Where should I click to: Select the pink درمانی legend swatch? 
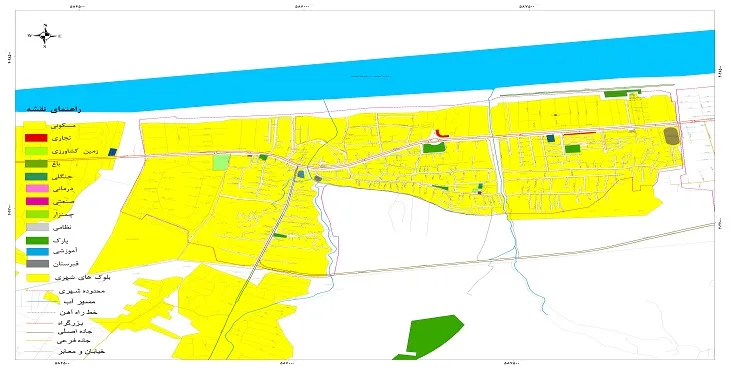point(37,188)
